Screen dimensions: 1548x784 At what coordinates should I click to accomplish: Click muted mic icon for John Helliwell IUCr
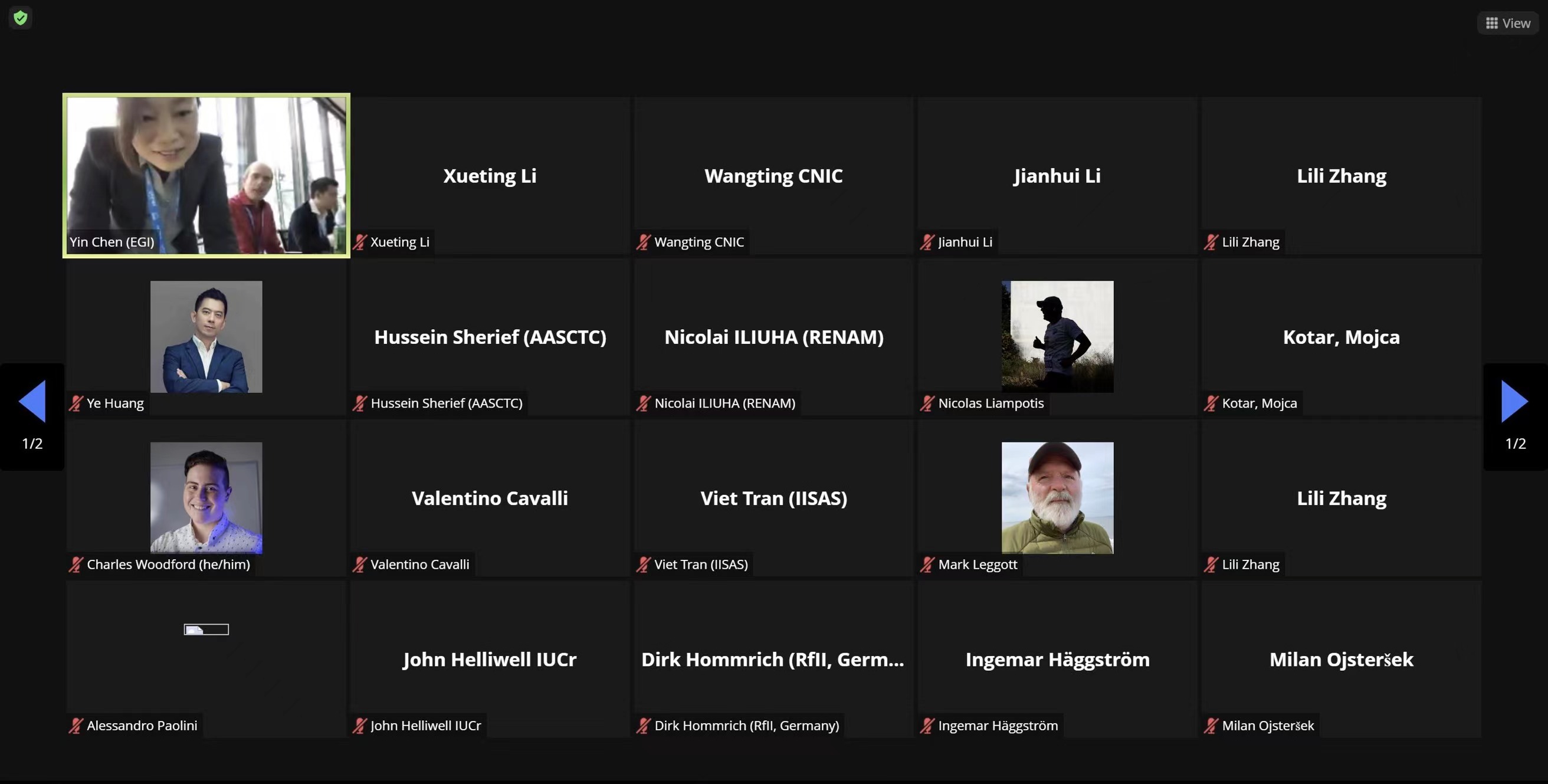point(360,726)
